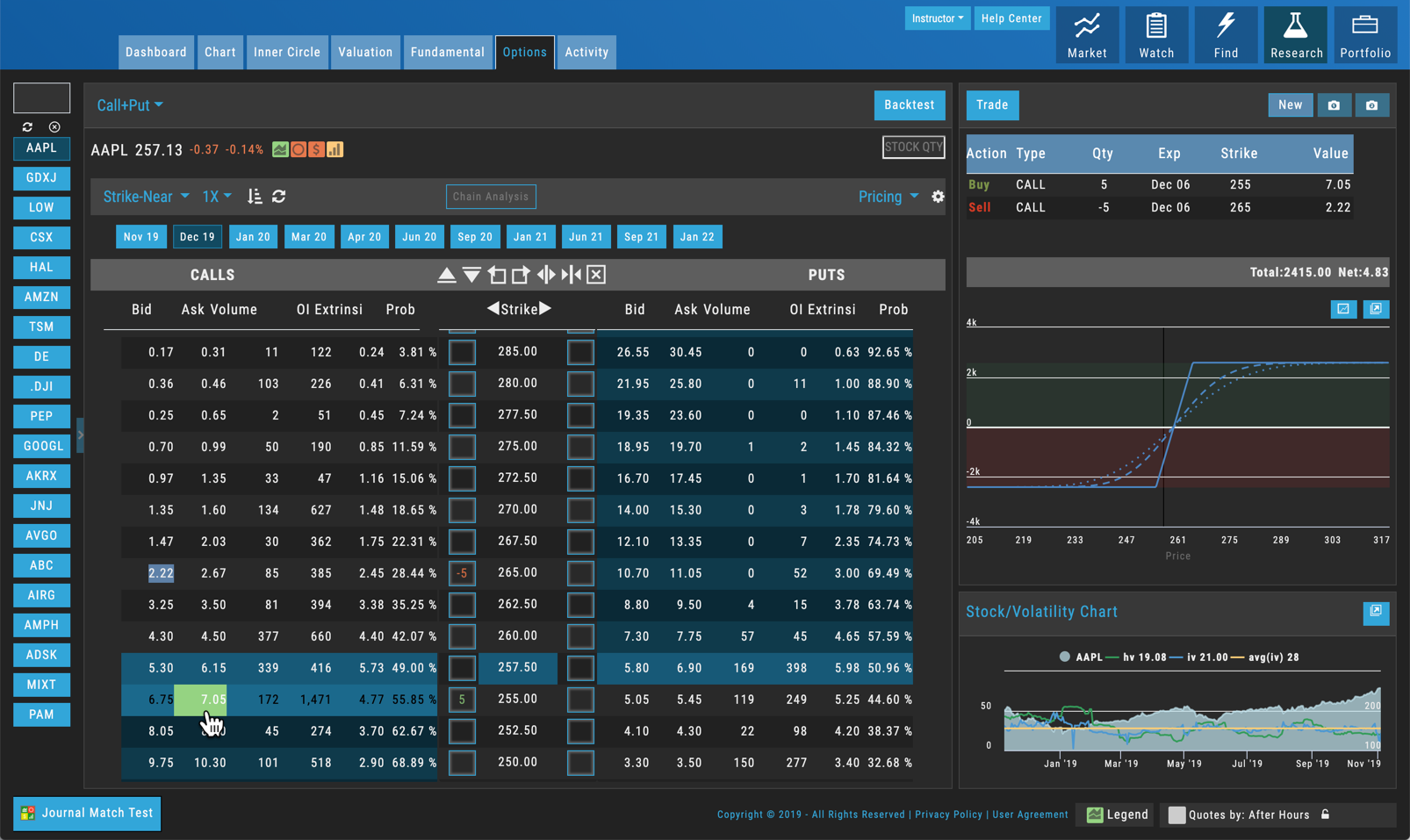The image size is (1410, 840).
Task: Click the first camera snapshot icon
Action: pos(1334,105)
